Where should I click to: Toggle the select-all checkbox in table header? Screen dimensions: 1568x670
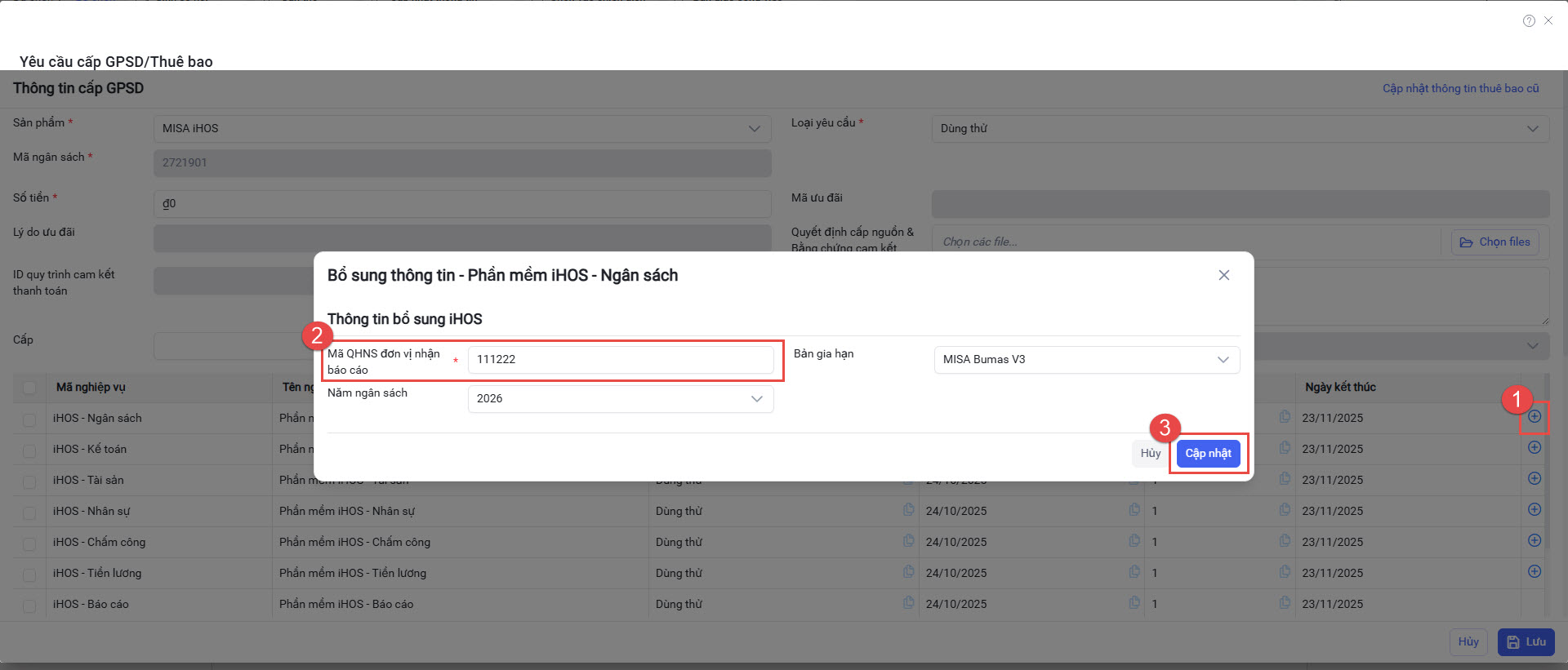click(x=29, y=388)
